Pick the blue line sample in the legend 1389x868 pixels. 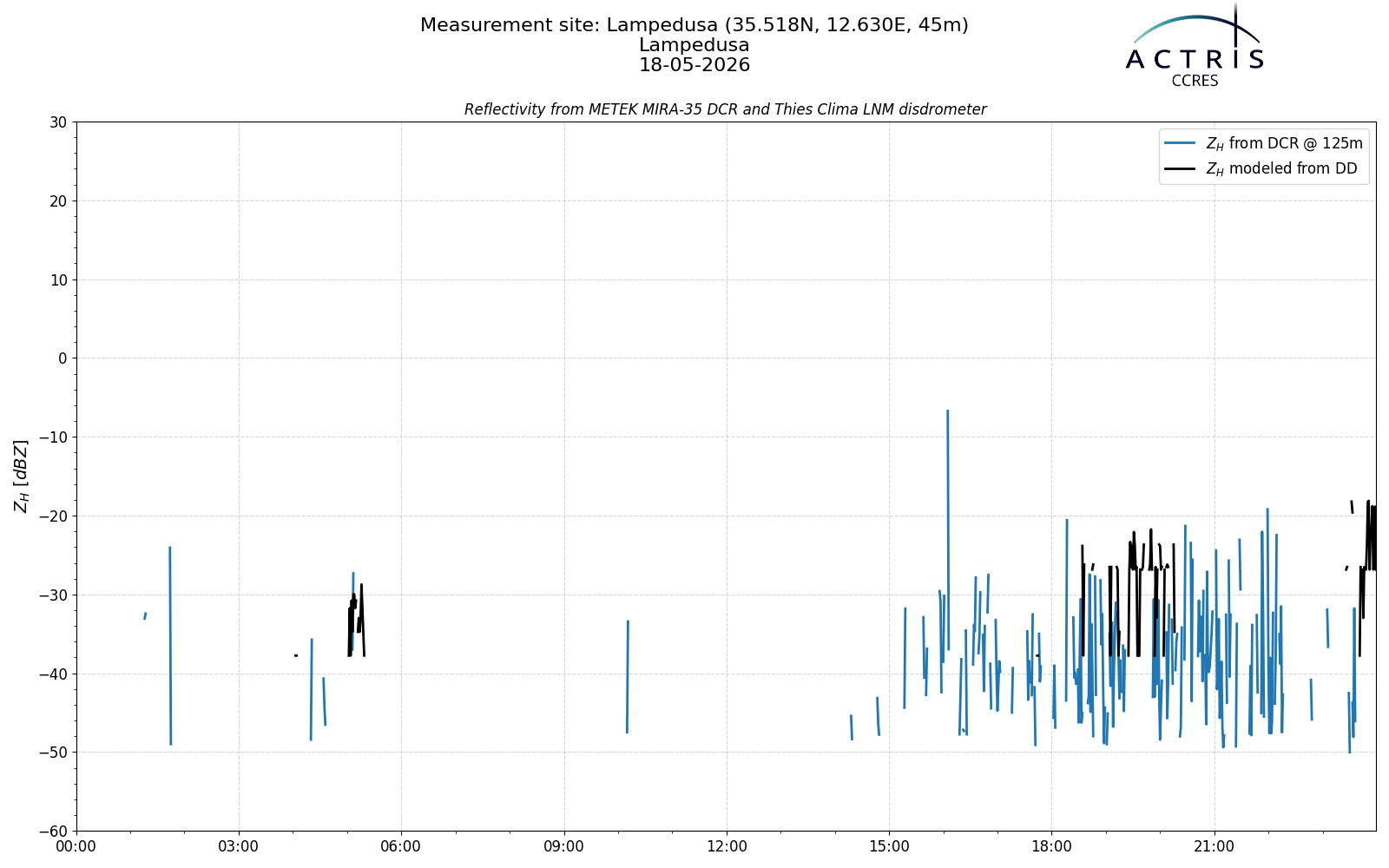pos(1180,143)
